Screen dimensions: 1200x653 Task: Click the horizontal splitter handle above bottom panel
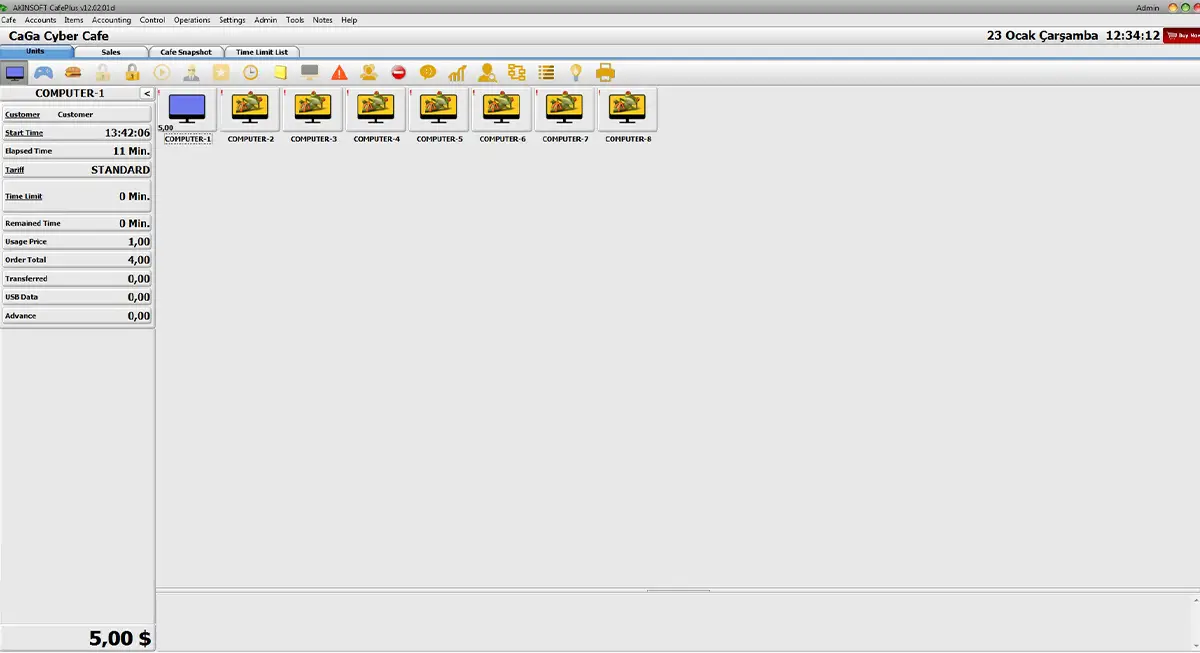tap(678, 590)
